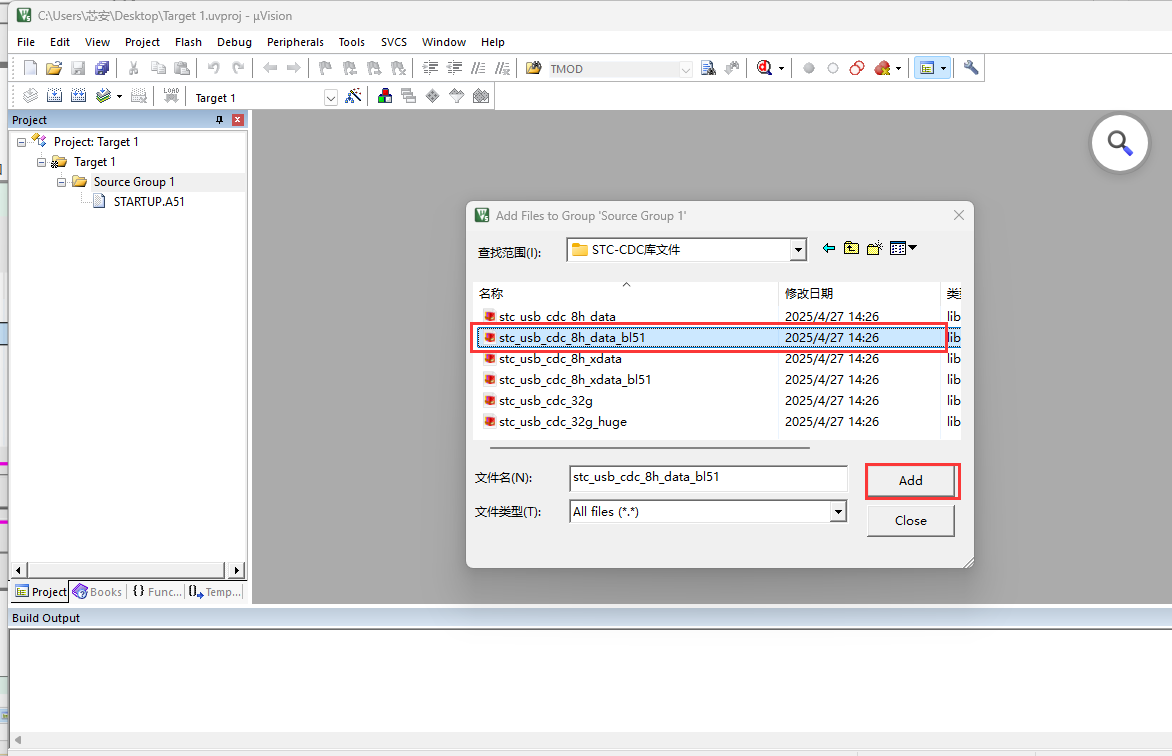The height and width of the screenshot is (756, 1172).
Task: Create a new file via toolbar icon
Action: pyautogui.click(x=30, y=68)
